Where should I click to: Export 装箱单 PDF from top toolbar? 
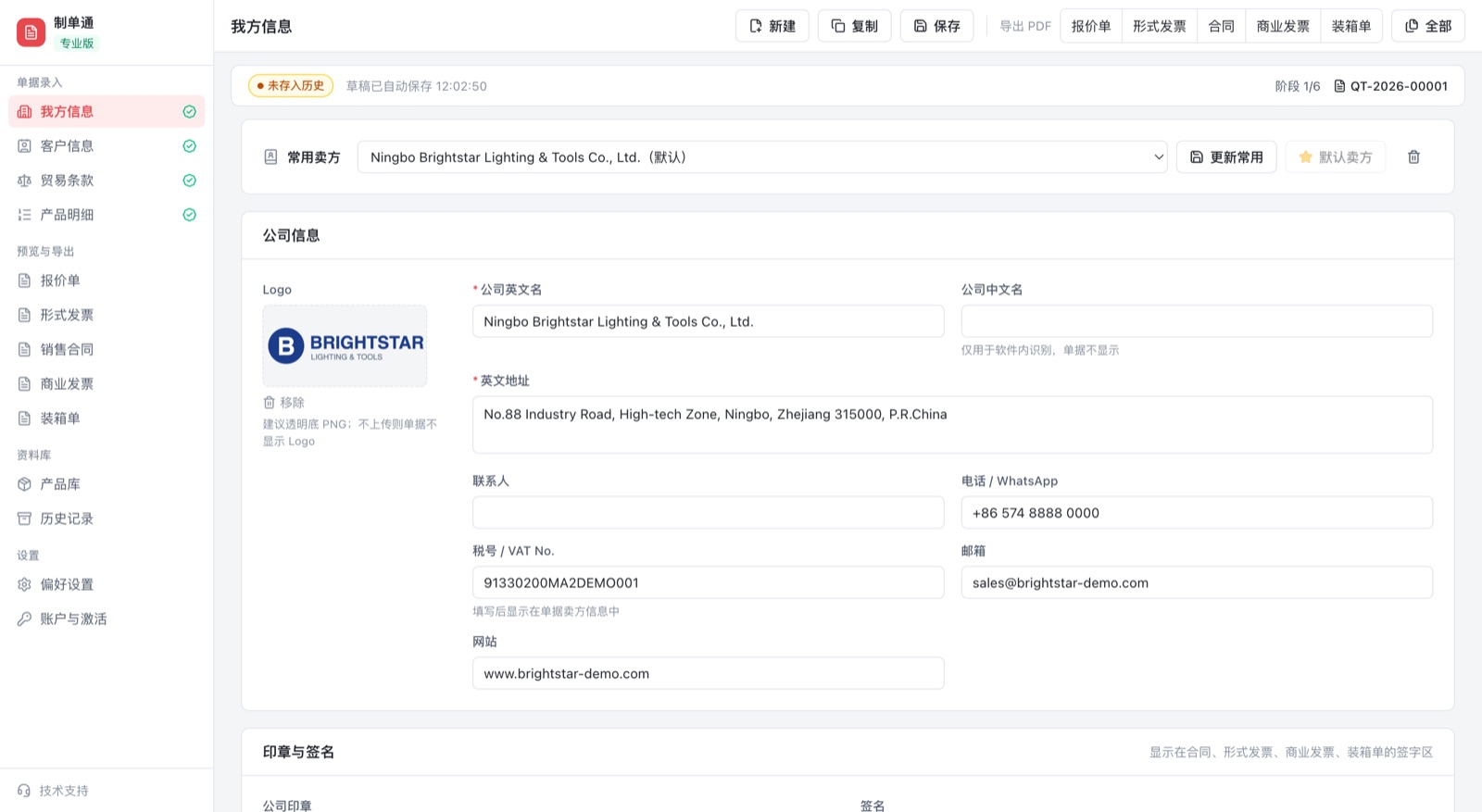[1351, 26]
